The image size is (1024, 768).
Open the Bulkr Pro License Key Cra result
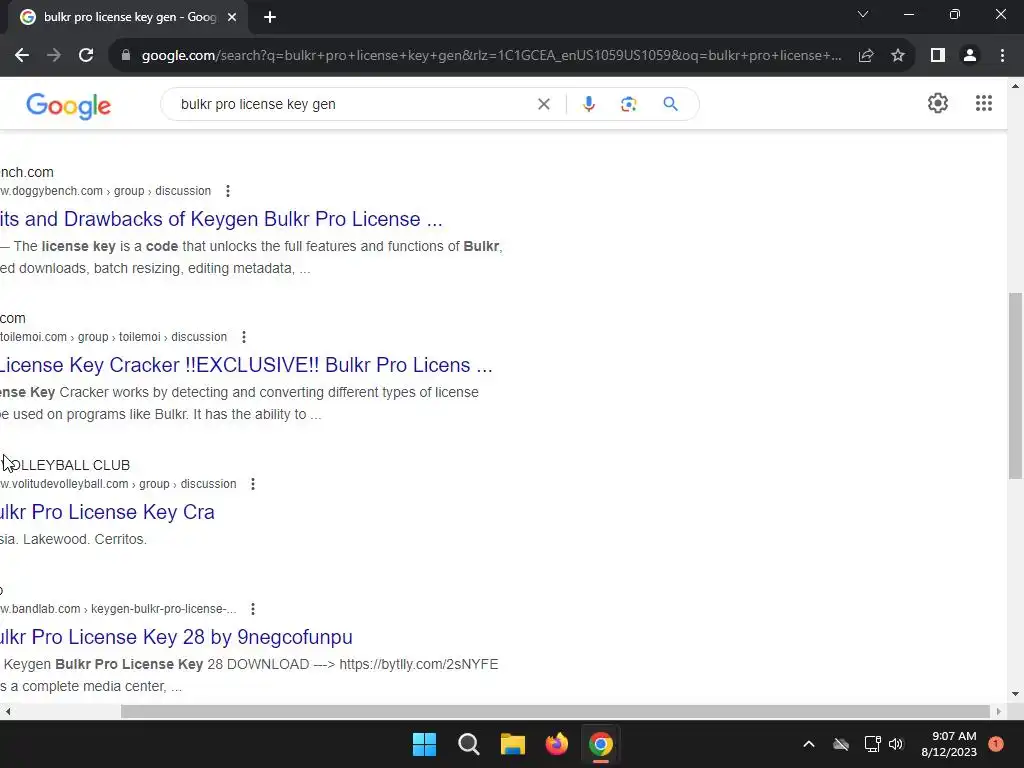[x=107, y=512]
